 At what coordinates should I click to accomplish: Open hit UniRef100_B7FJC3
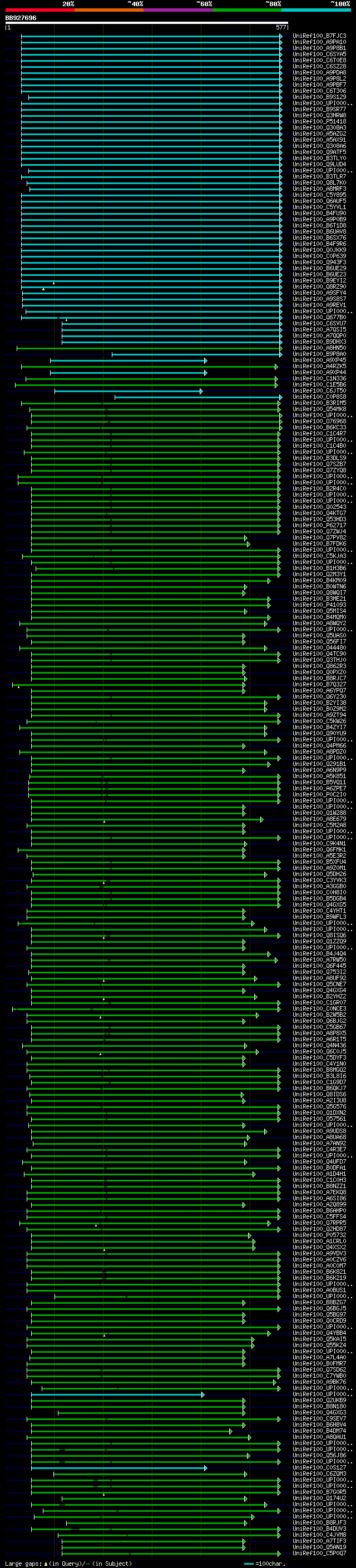tap(319, 36)
